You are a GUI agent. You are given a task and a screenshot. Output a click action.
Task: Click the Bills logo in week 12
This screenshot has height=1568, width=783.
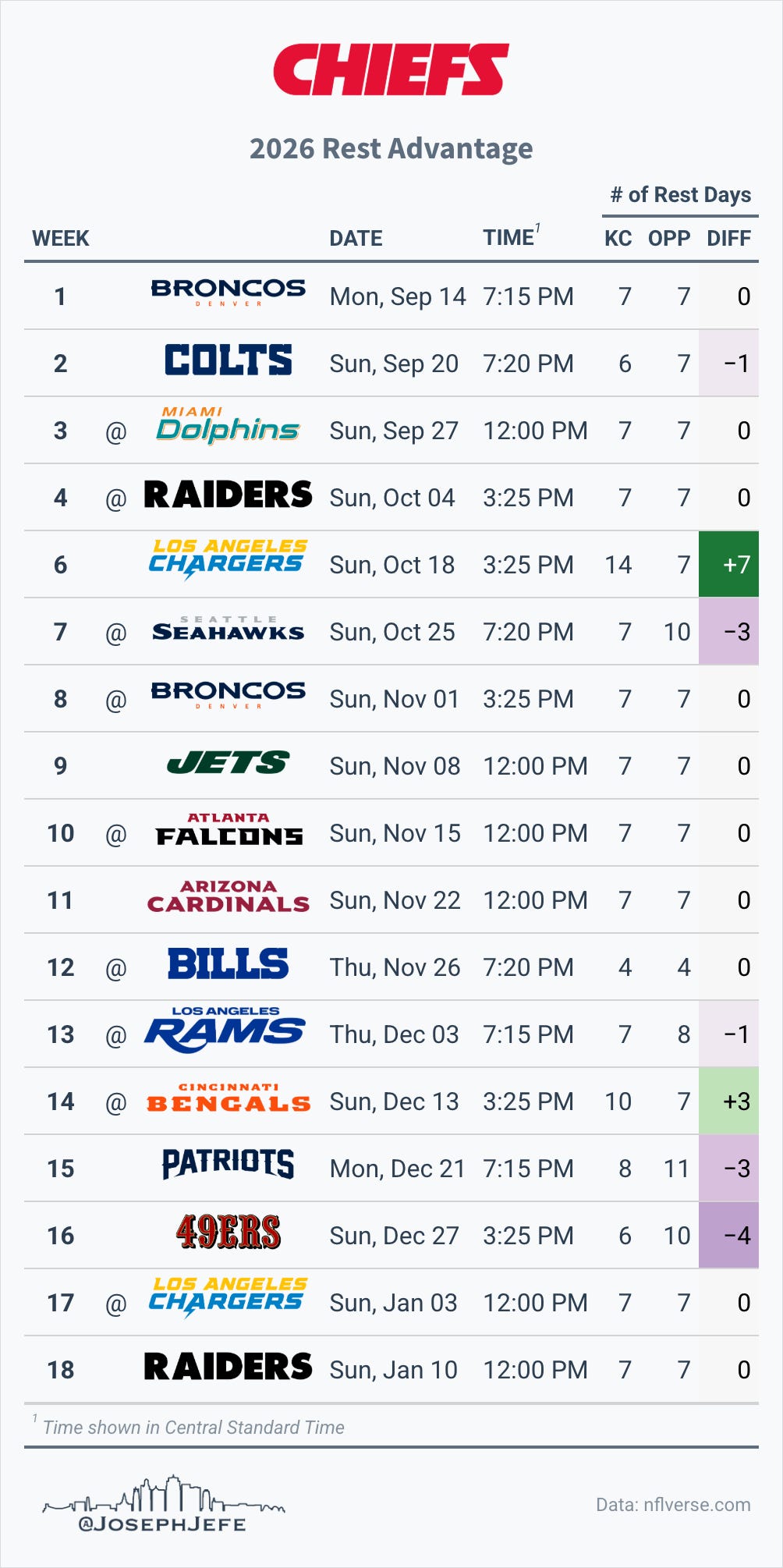[229, 963]
